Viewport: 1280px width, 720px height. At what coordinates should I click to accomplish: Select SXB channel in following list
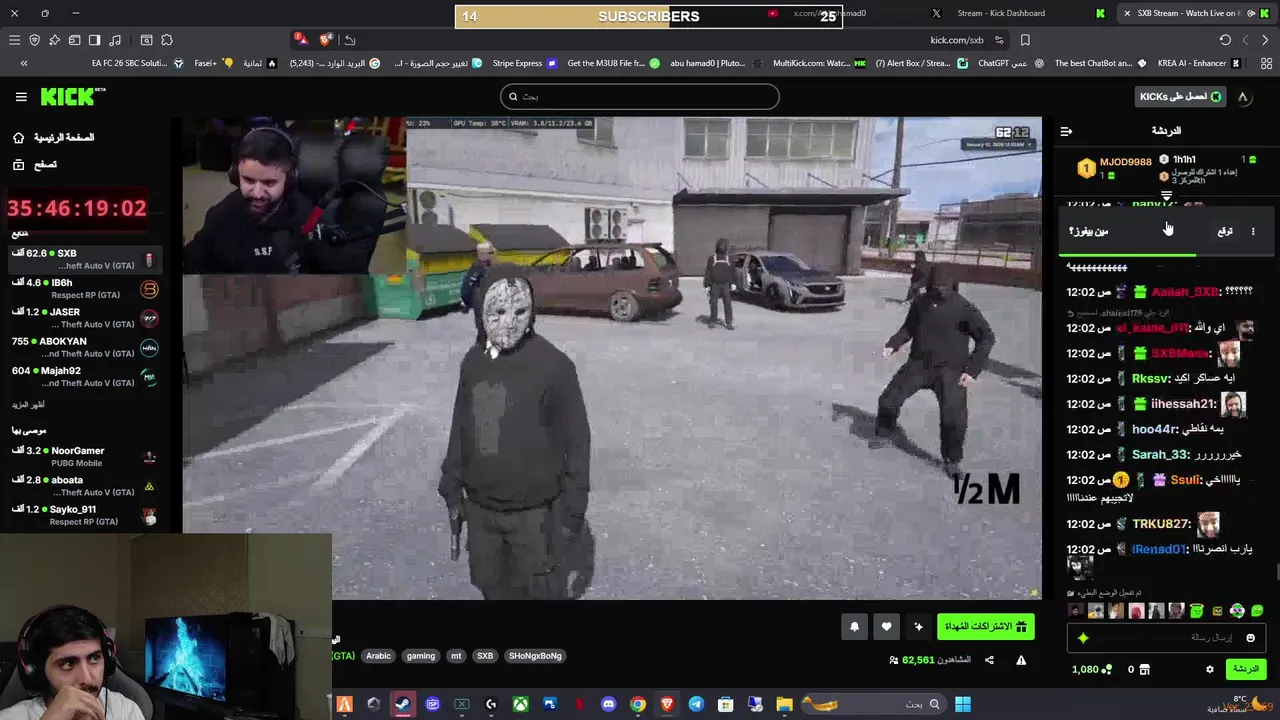85,259
